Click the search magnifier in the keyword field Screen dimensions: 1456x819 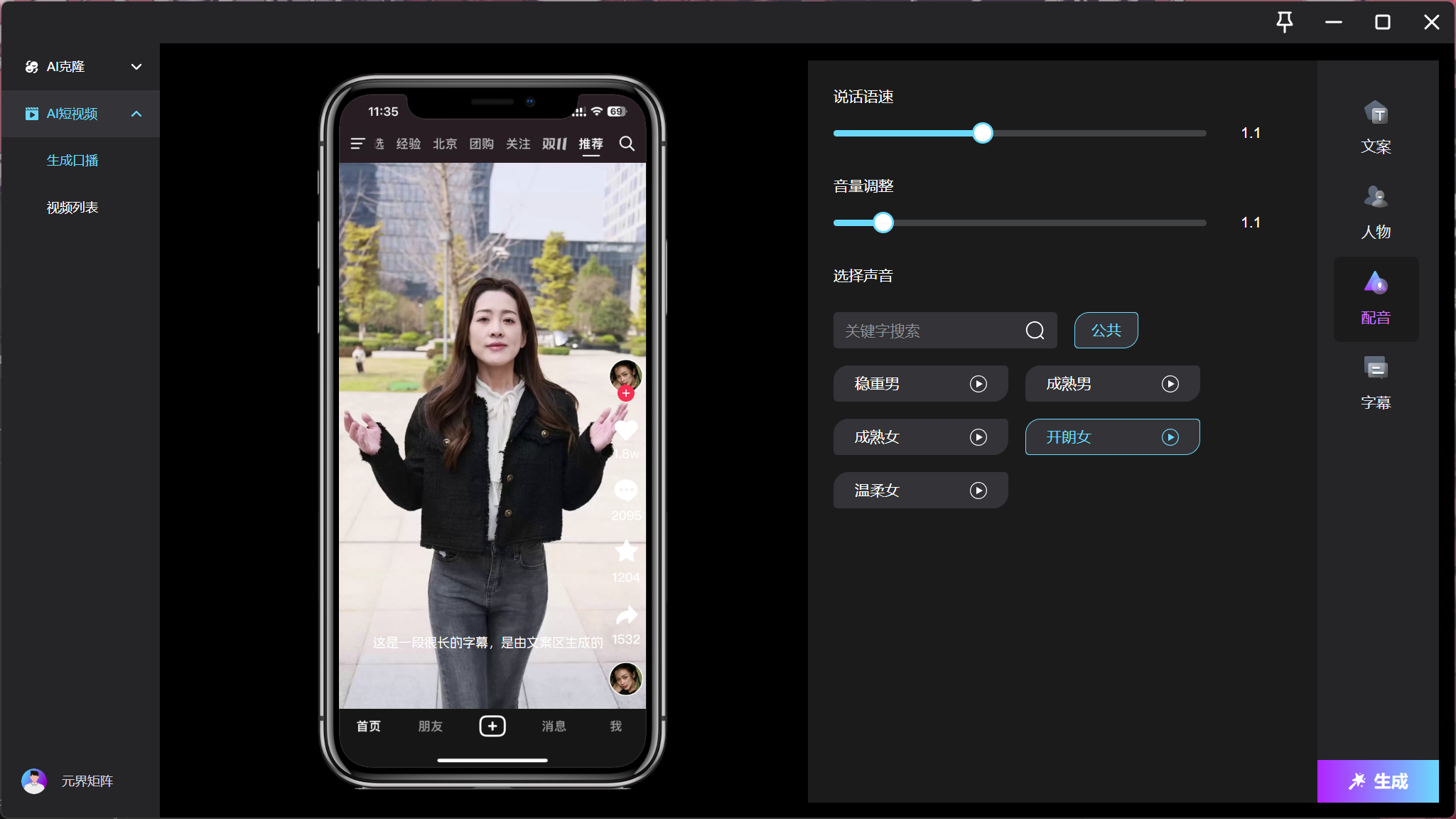(x=1035, y=331)
